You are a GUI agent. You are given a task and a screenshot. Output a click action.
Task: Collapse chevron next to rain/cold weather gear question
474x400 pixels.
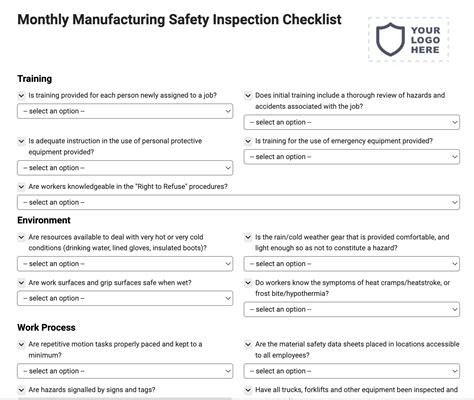point(248,237)
